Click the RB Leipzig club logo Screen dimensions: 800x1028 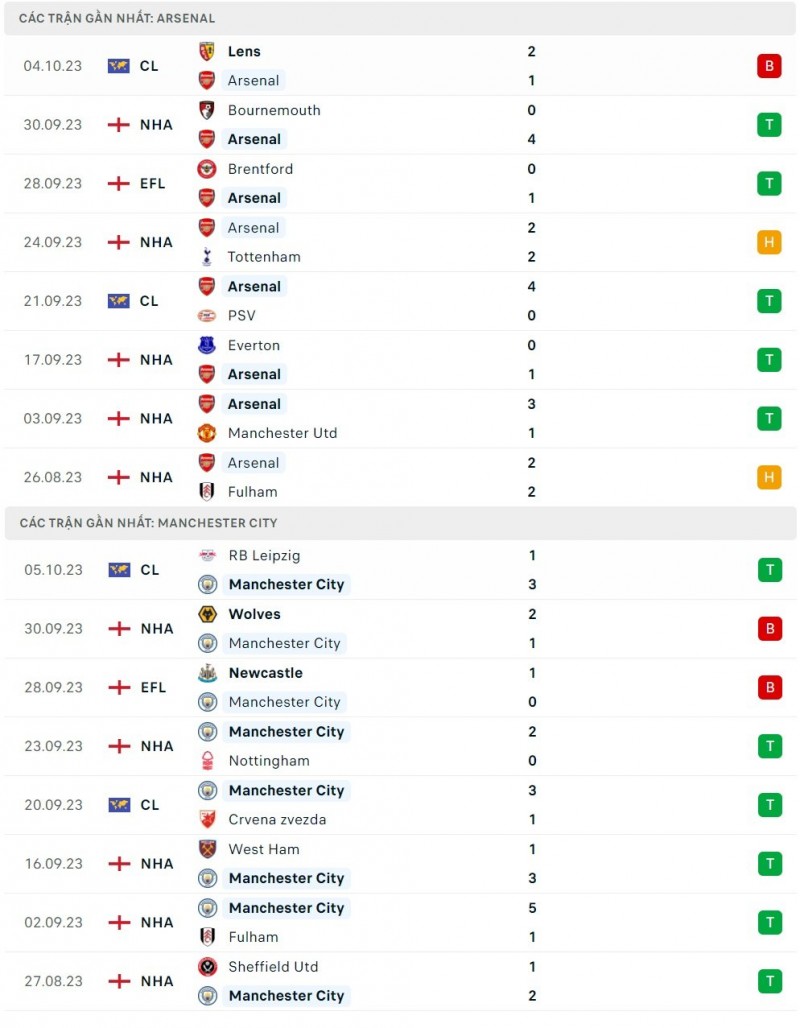[x=207, y=556]
